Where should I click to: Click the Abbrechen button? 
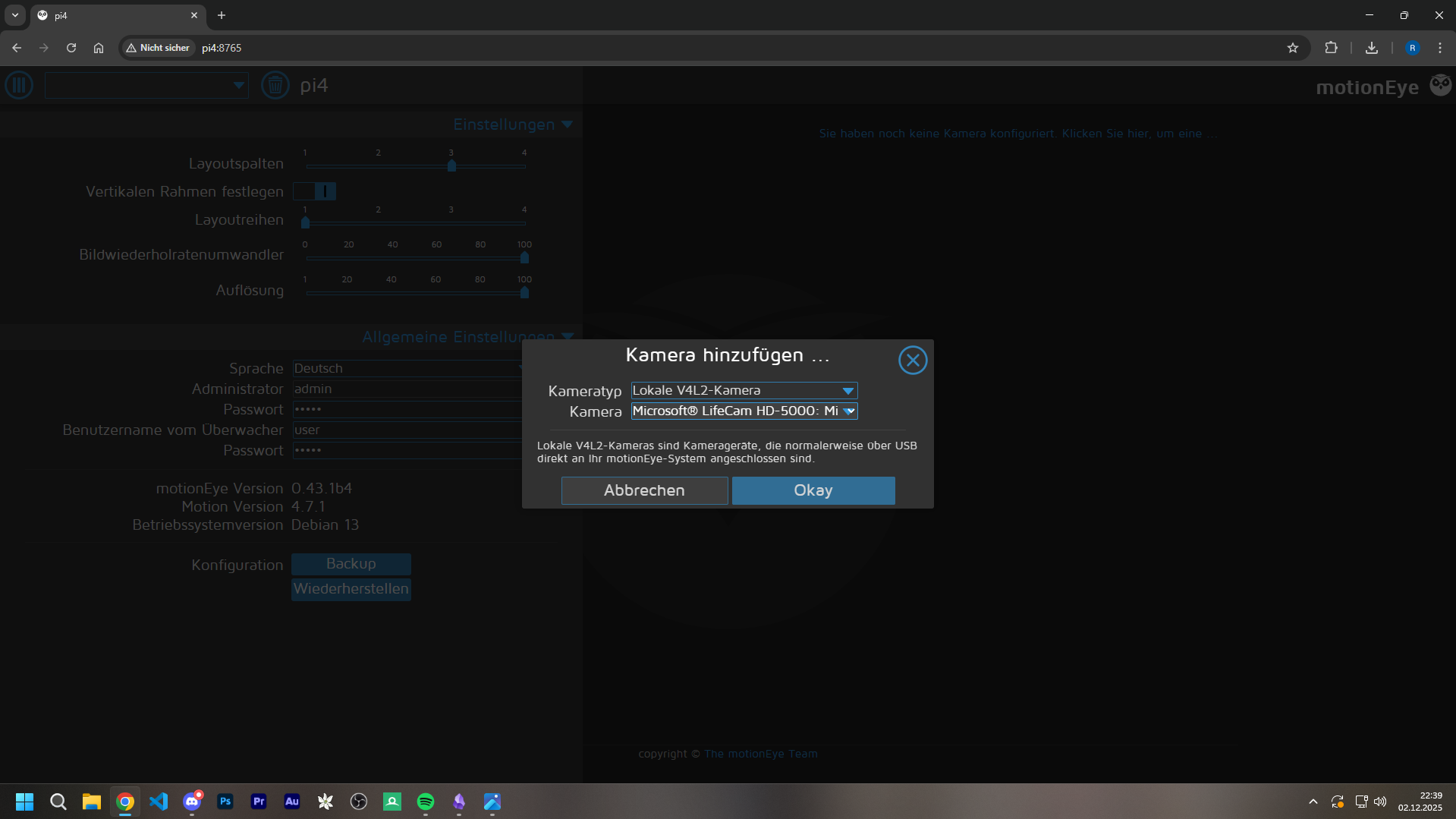(x=644, y=490)
